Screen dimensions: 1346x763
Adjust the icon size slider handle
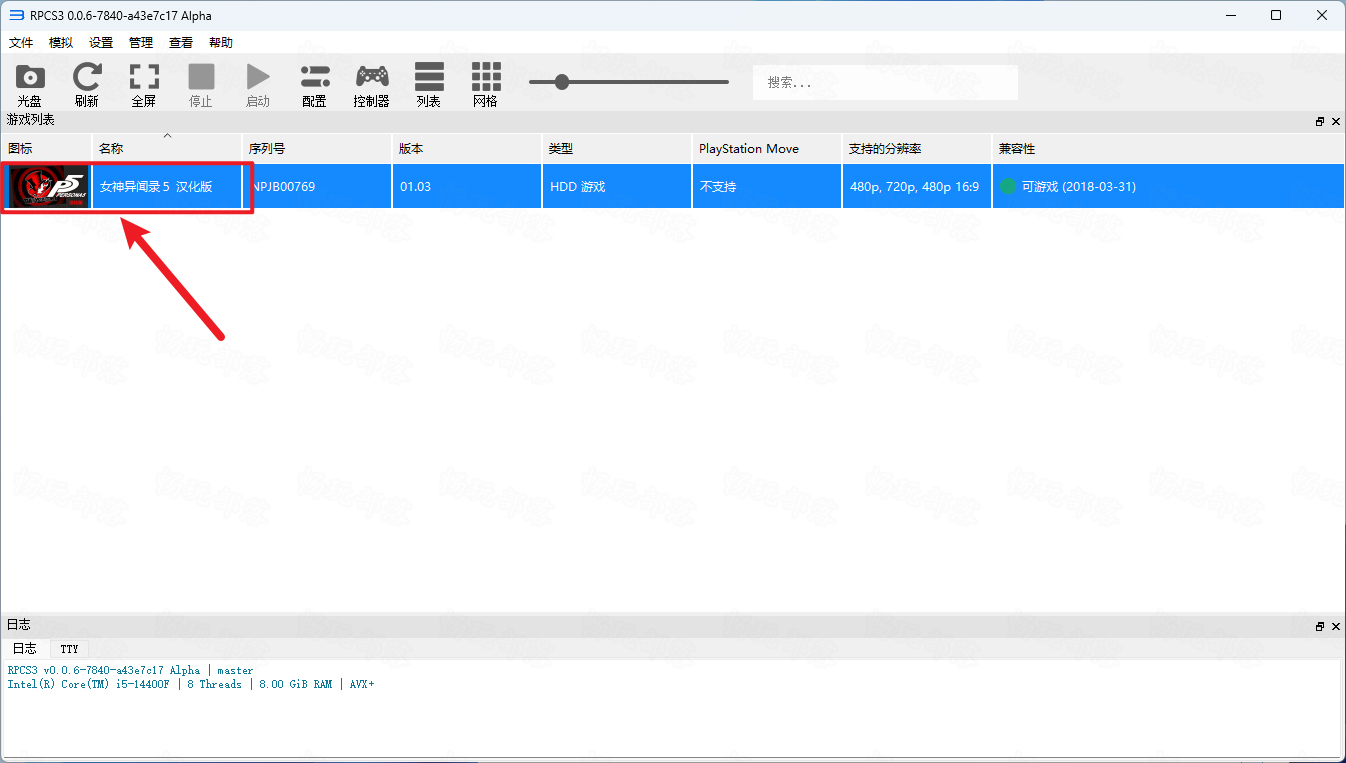[x=562, y=82]
